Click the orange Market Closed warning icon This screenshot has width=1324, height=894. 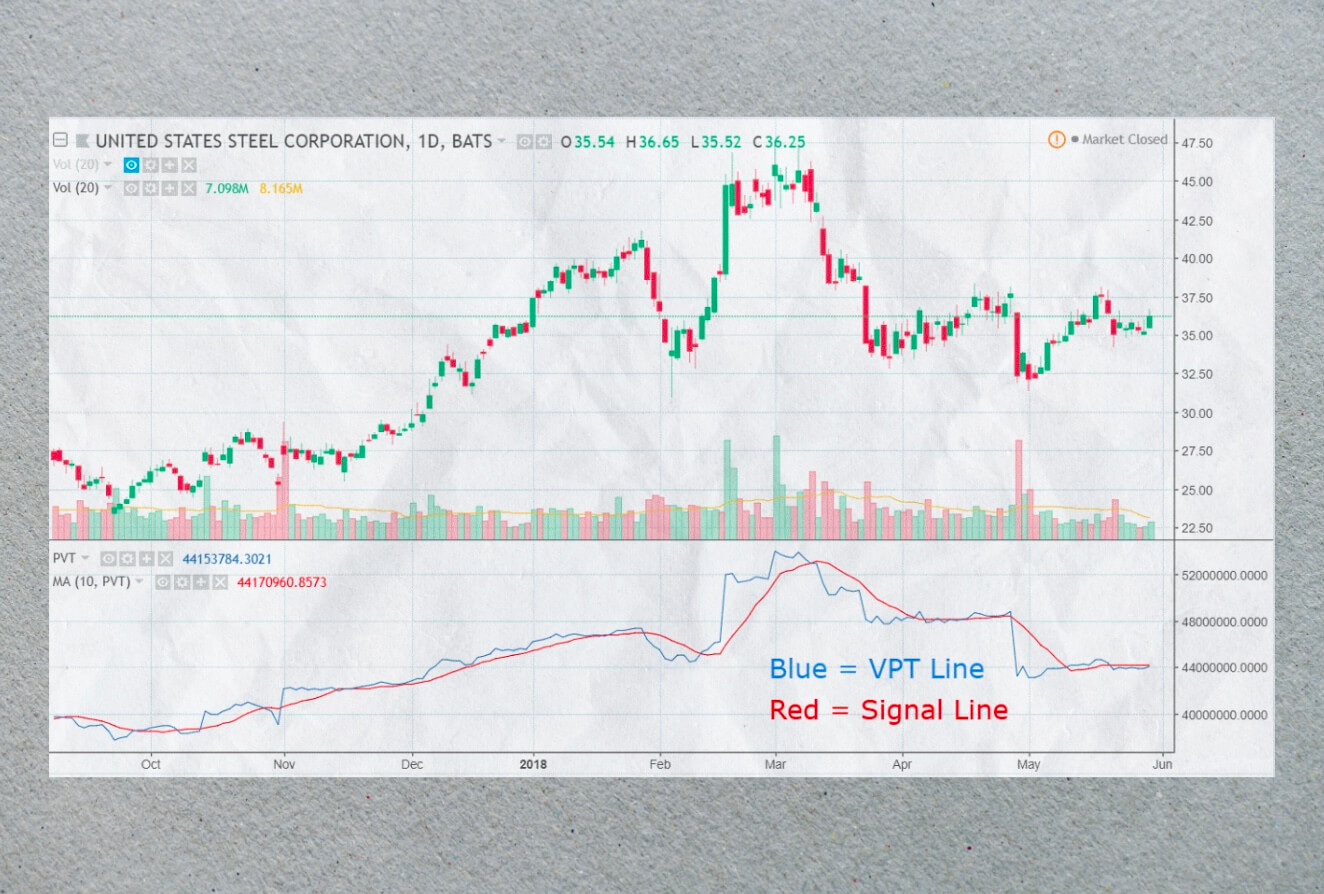point(1056,140)
